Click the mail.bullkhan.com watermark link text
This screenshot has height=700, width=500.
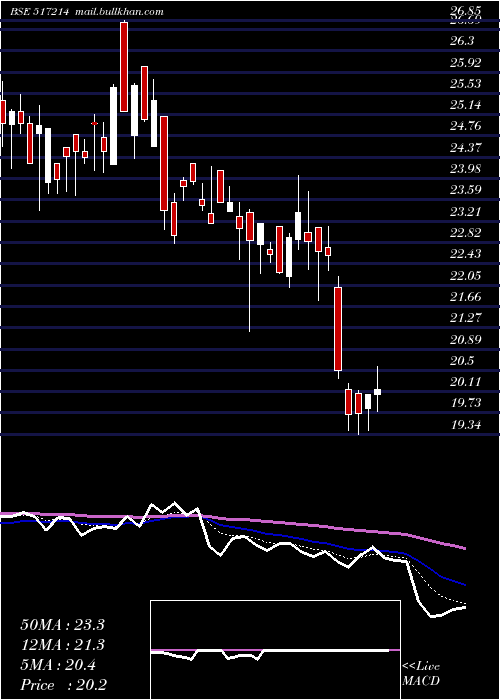pyautogui.click(x=119, y=12)
